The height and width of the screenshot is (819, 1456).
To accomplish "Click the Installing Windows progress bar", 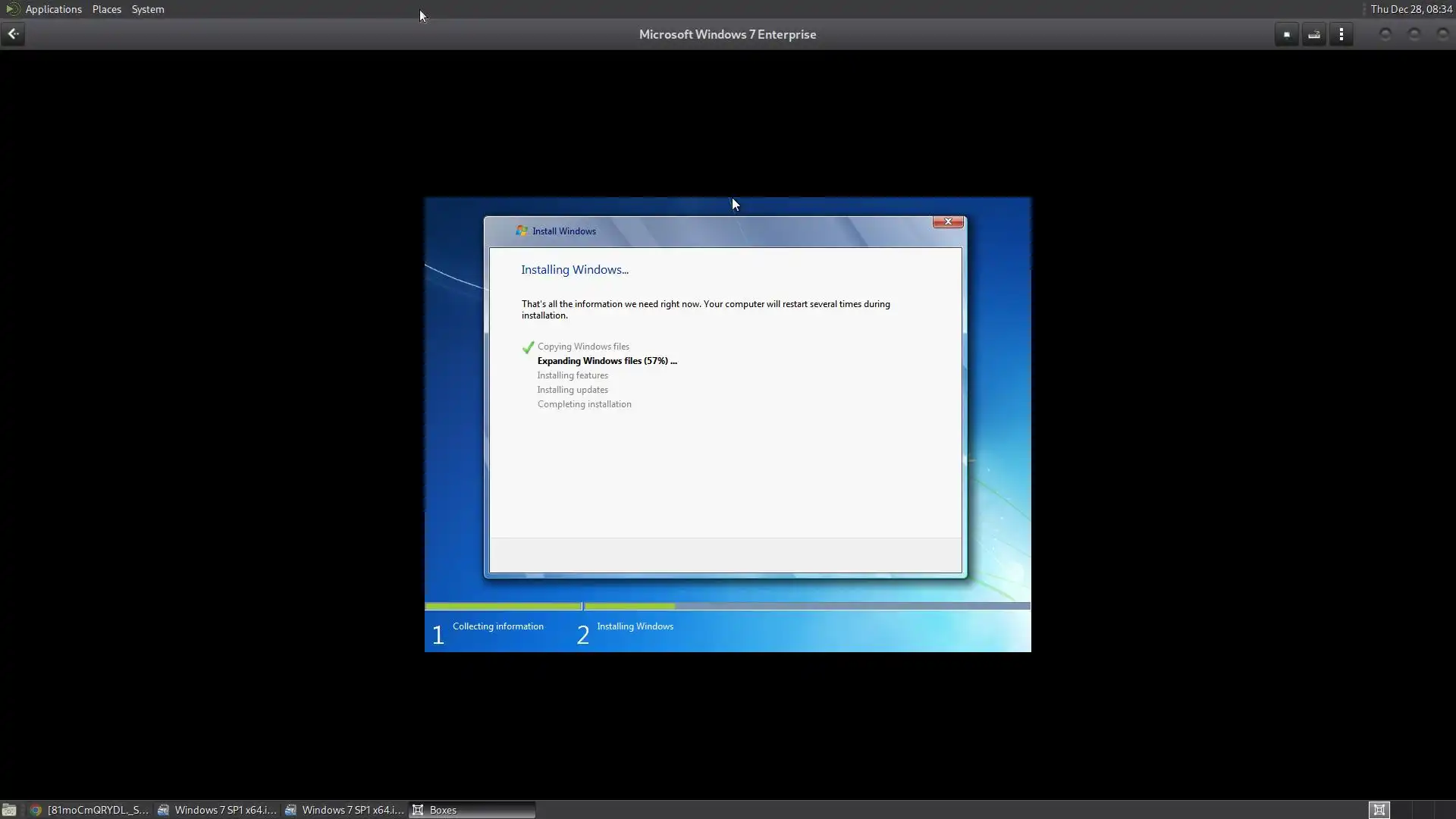I will 806,606.
